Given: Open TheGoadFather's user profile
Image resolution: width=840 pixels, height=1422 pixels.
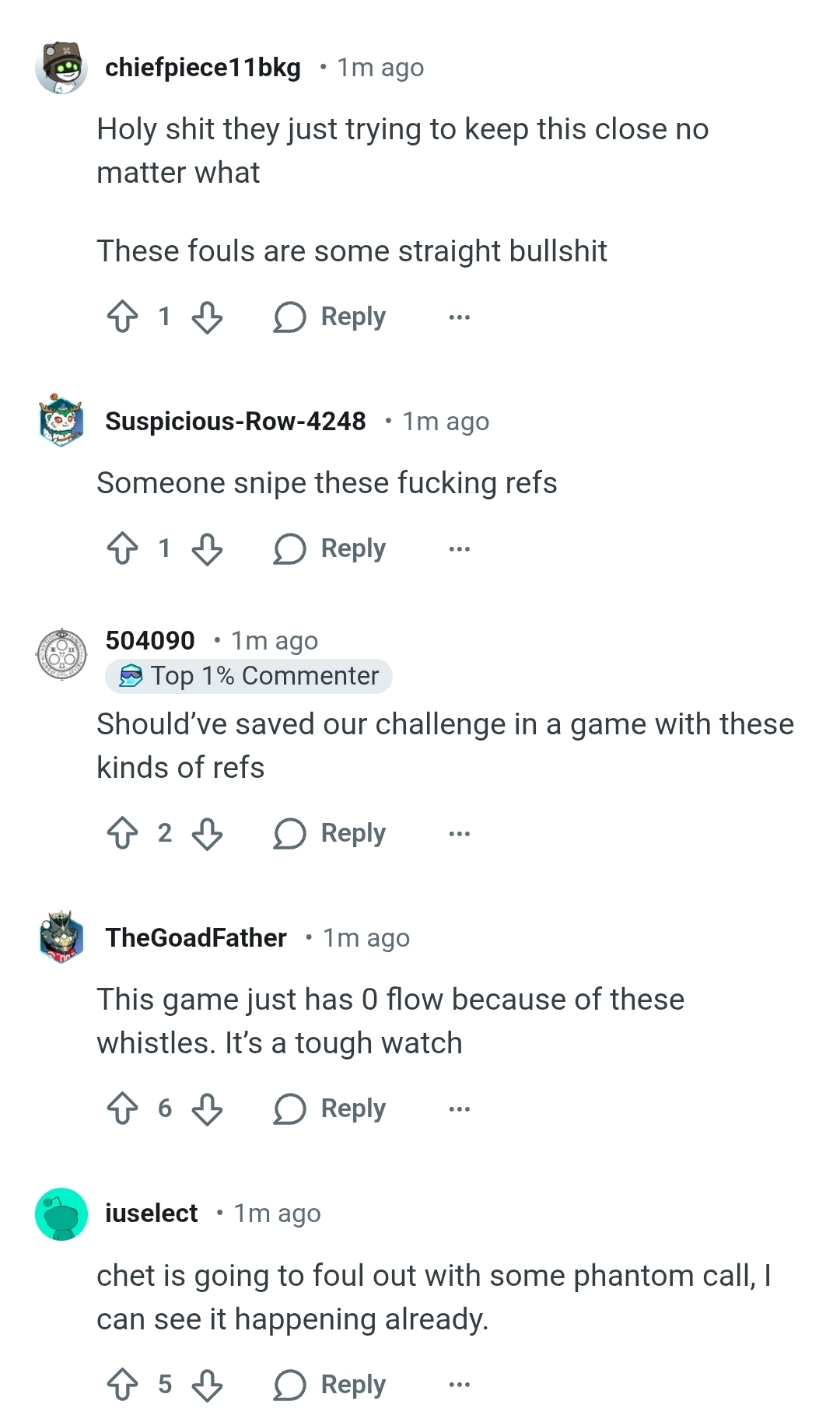Looking at the screenshot, I should pyautogui.click(x=196, y=937).
